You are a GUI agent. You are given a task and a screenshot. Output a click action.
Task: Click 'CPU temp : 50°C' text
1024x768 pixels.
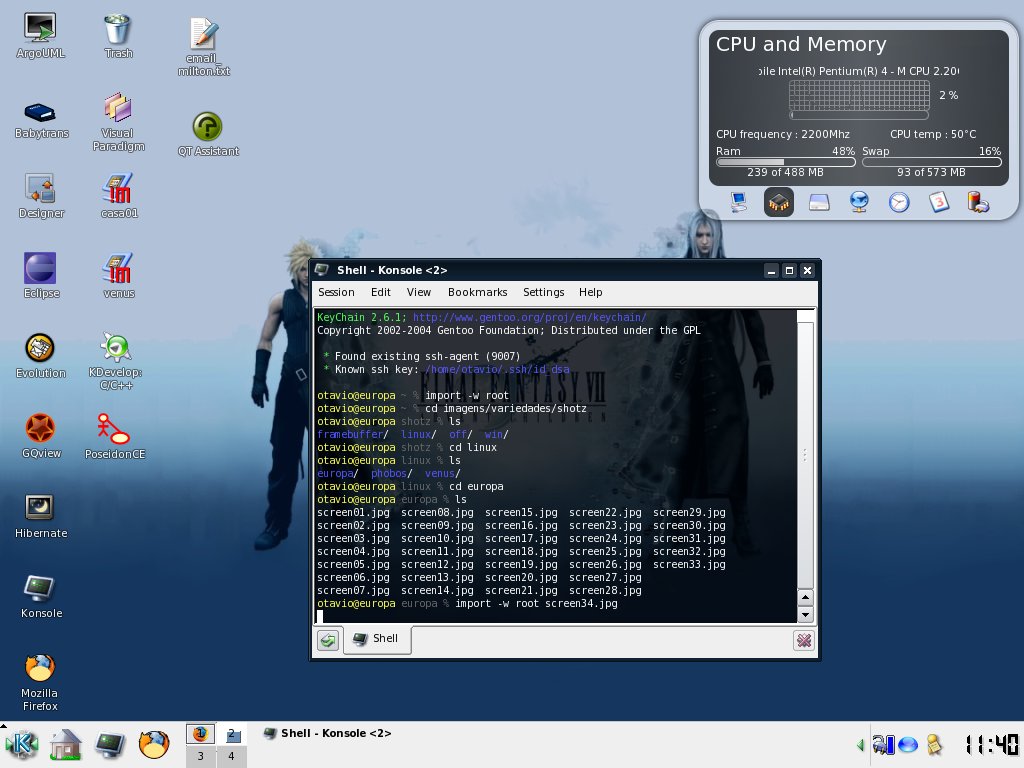point(933,134)
